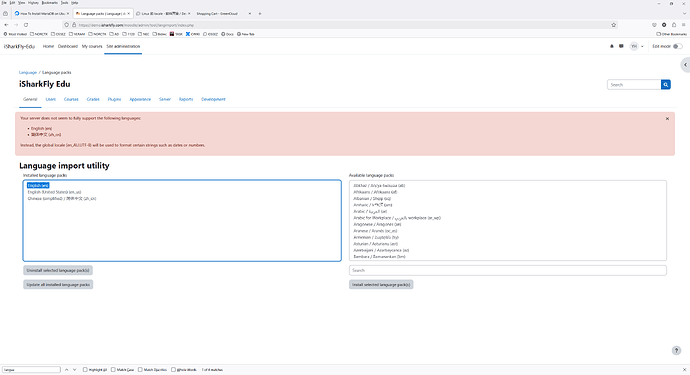Check the Match Case option
690x375 pixels.
pos(113,370)
